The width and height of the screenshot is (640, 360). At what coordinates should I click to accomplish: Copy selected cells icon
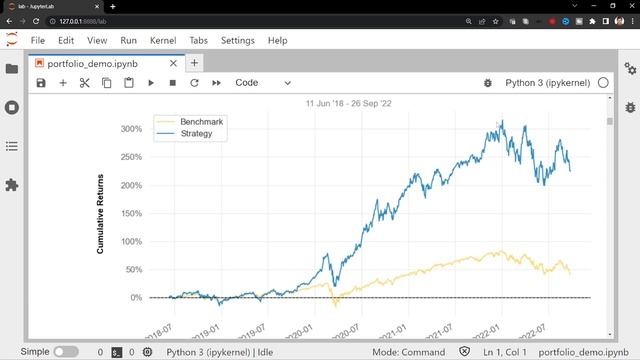pyautogui.click(x=107, y=83)
